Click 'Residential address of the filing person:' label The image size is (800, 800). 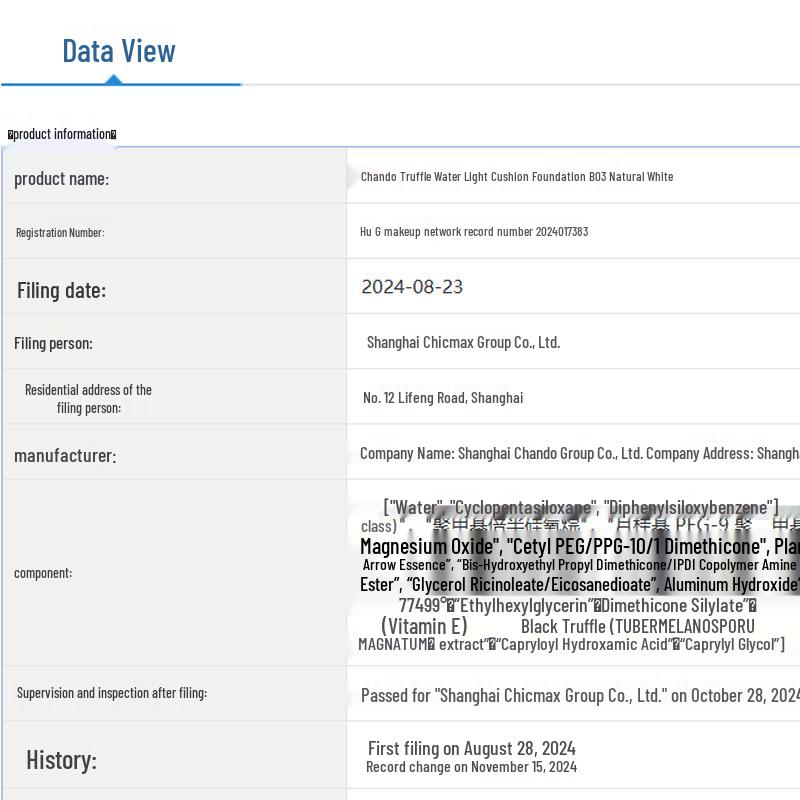(x=88, y=398)
